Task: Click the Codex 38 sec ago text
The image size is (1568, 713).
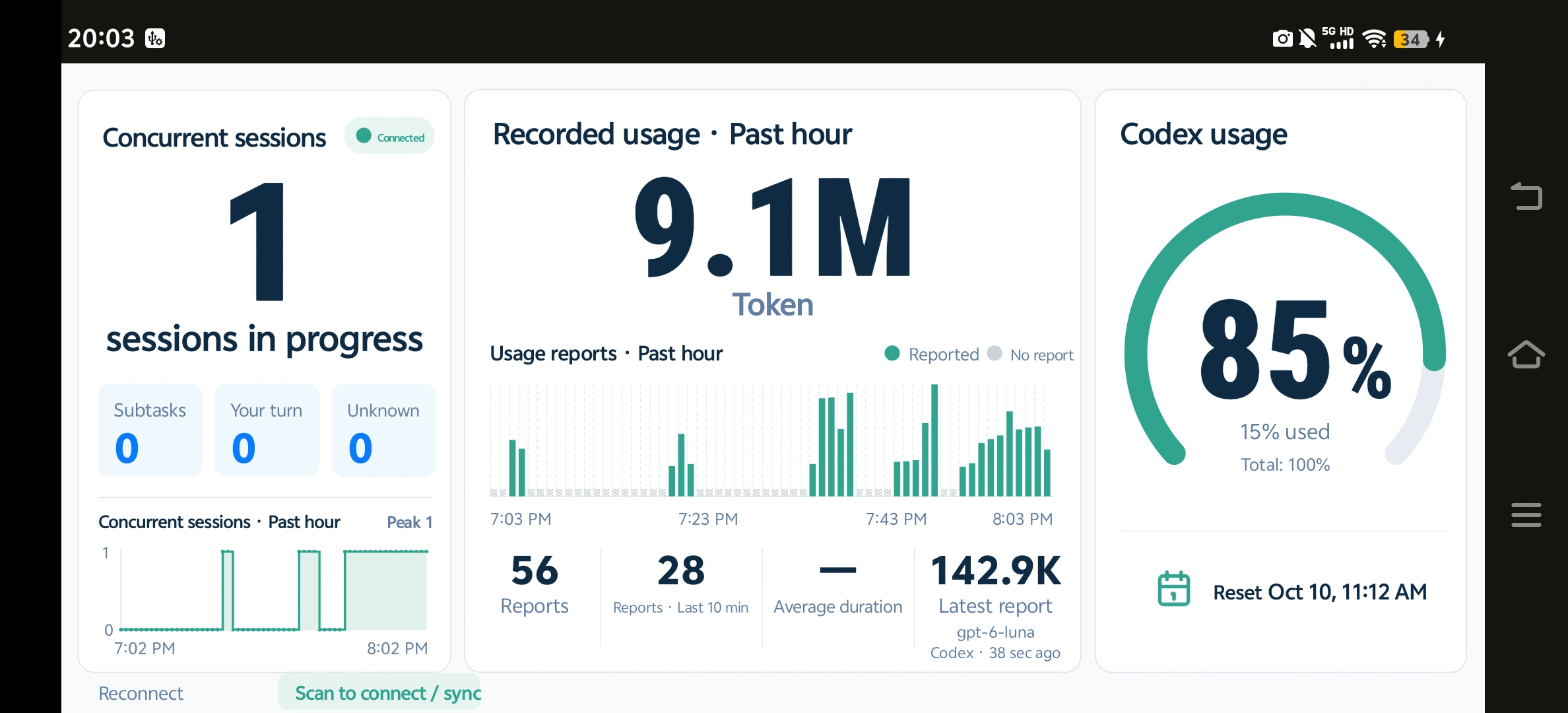Action: (x=996, y=653)
